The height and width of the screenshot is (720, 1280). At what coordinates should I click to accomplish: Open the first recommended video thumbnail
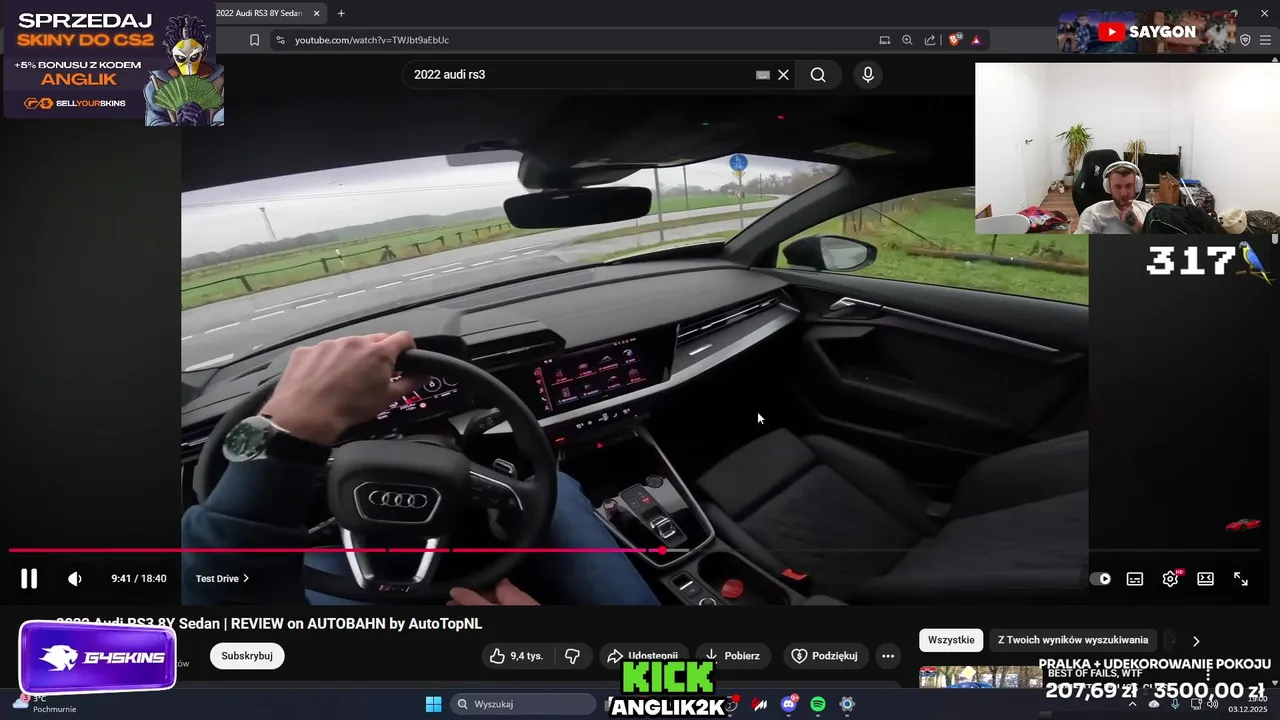(x=980, y=677)
